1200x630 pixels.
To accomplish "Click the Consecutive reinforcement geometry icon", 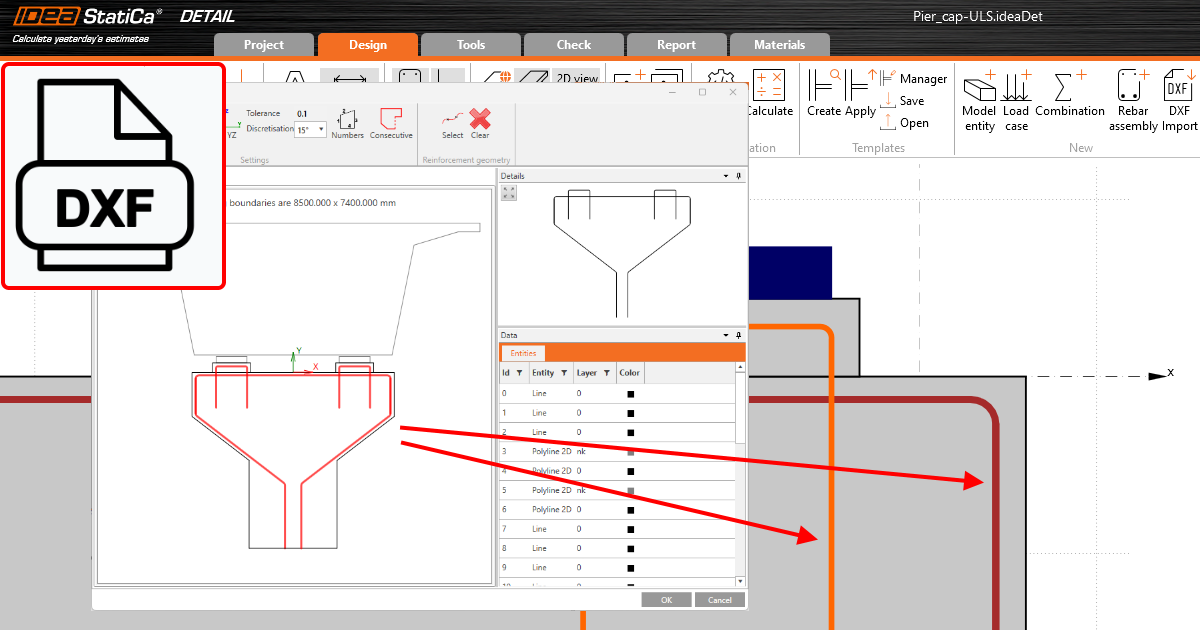I will (x=391, y=118).
